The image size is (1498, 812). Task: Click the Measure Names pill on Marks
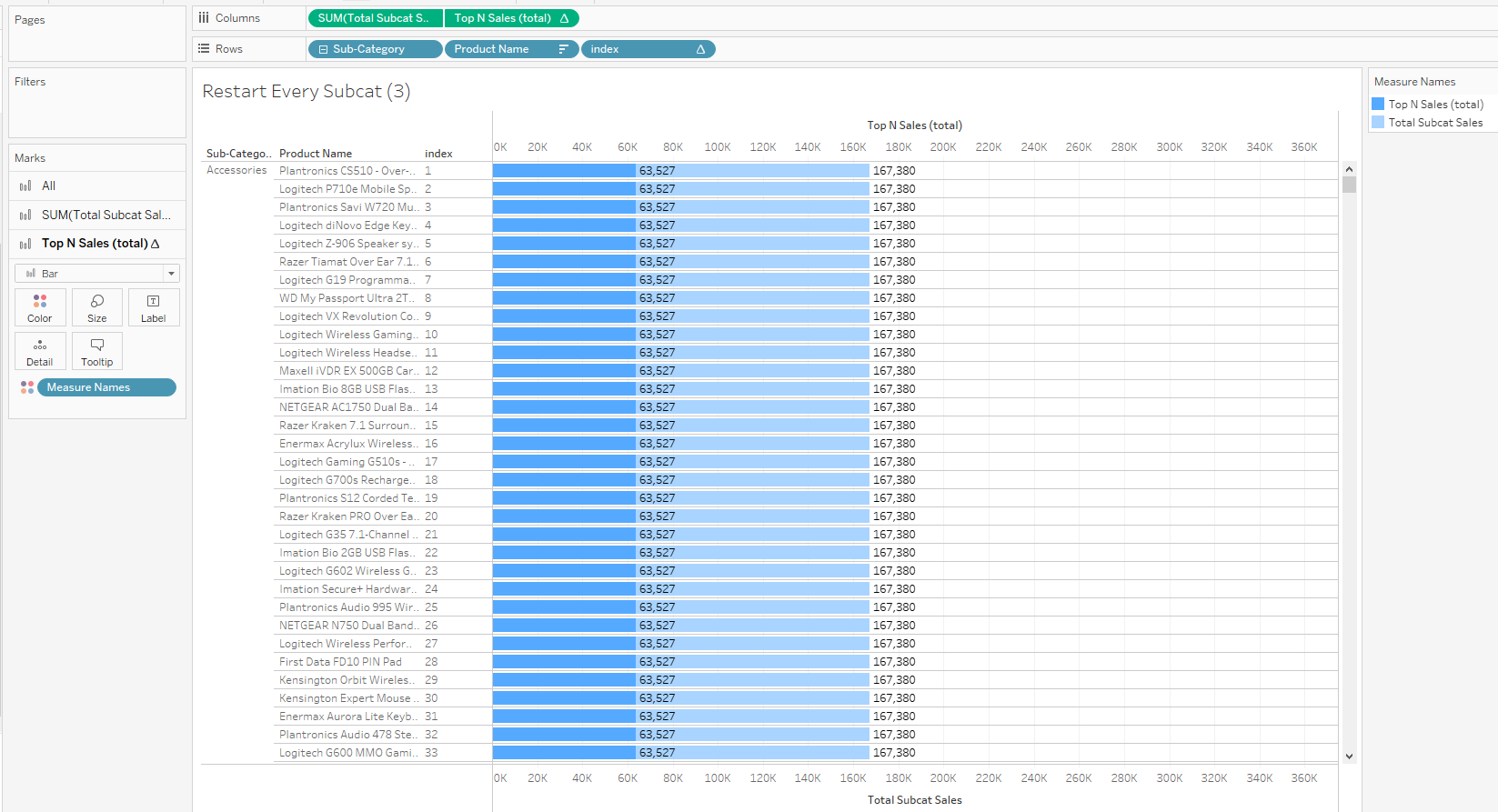click(x=106, y=387)
